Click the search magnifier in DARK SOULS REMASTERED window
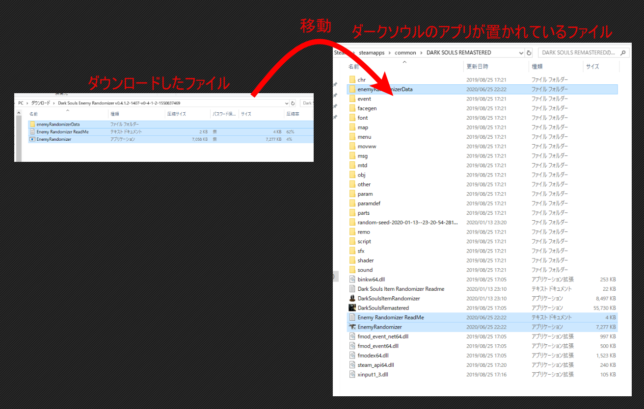Image resolution: width=644 pixels, height=409 pixels. 623,53
